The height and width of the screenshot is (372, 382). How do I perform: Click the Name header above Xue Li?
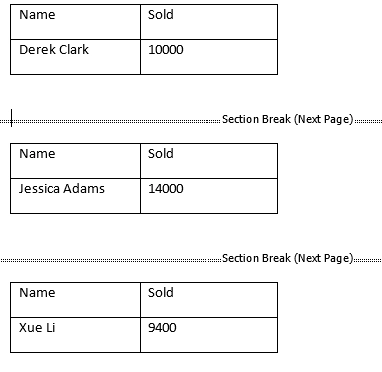pos(75,300)
